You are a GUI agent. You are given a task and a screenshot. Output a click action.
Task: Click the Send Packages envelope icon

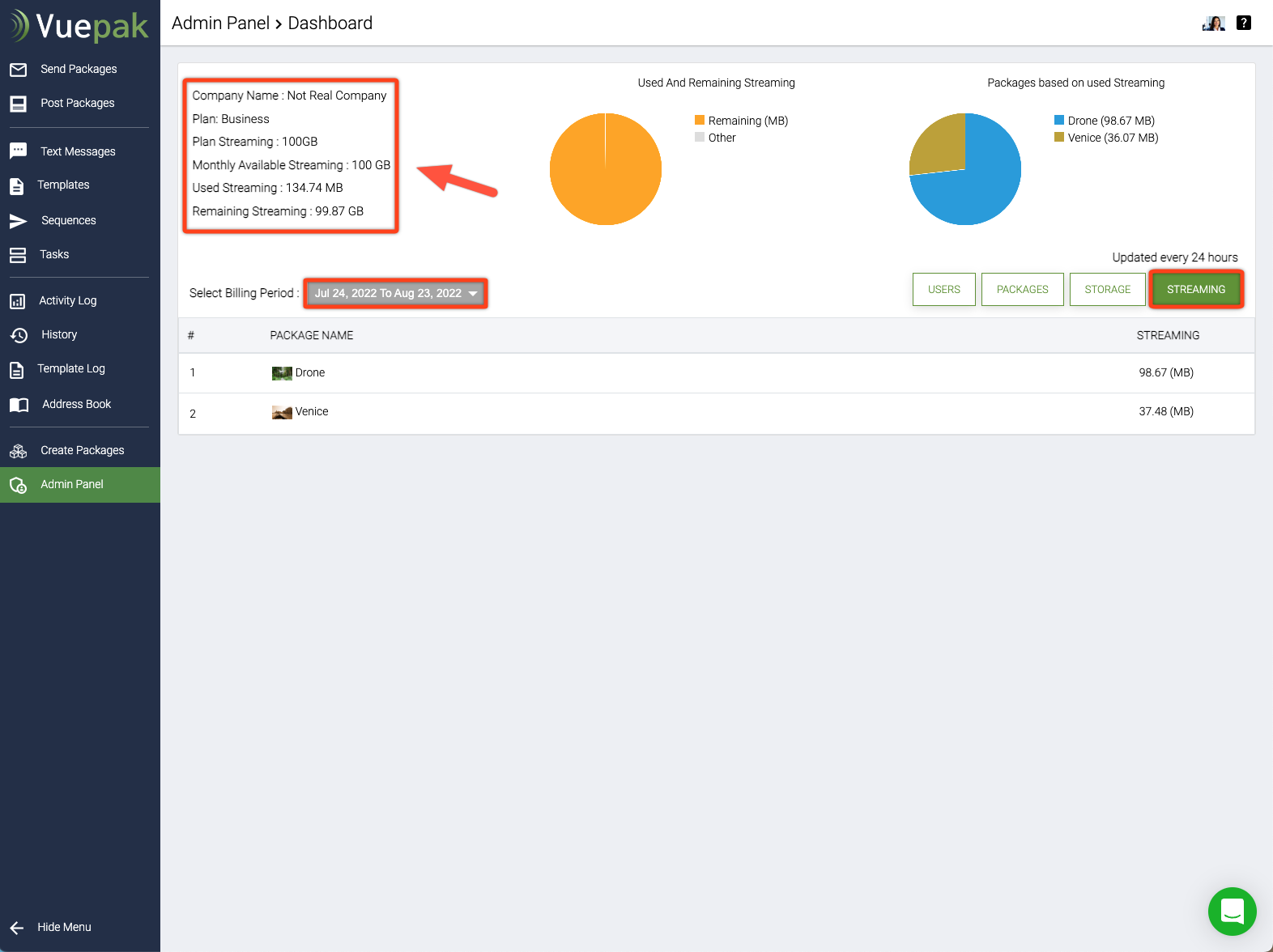pyautogui.click(x=18, y=70)
